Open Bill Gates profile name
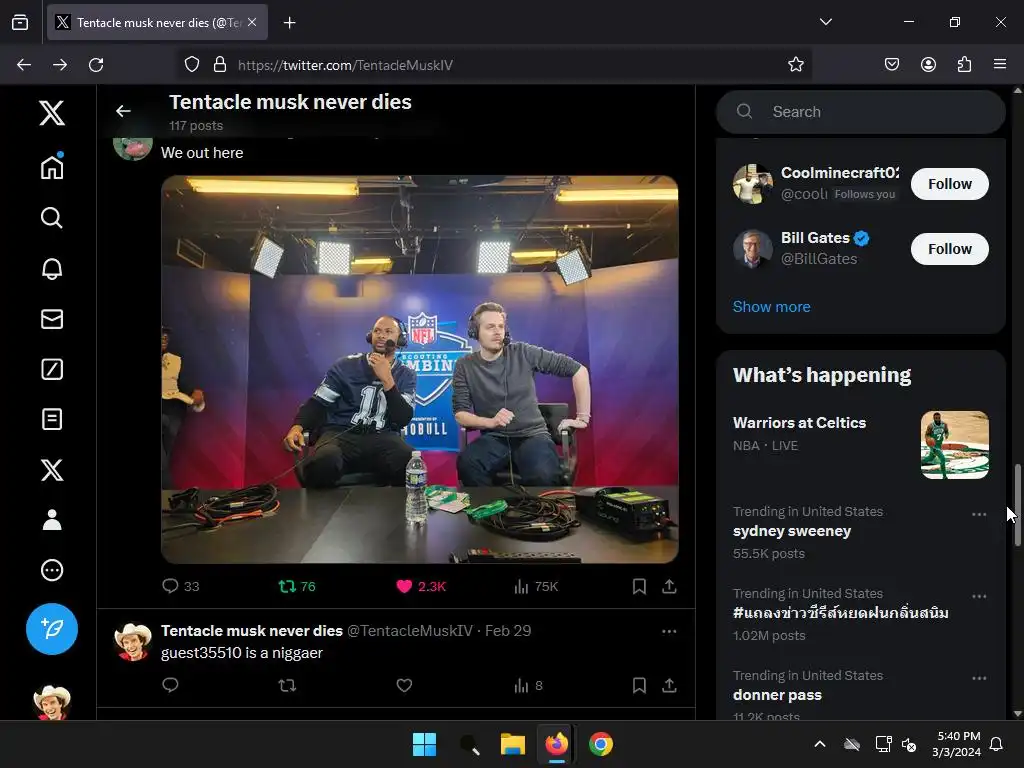The width and height of the screenshot is (1024, 768). click(815, 238)
